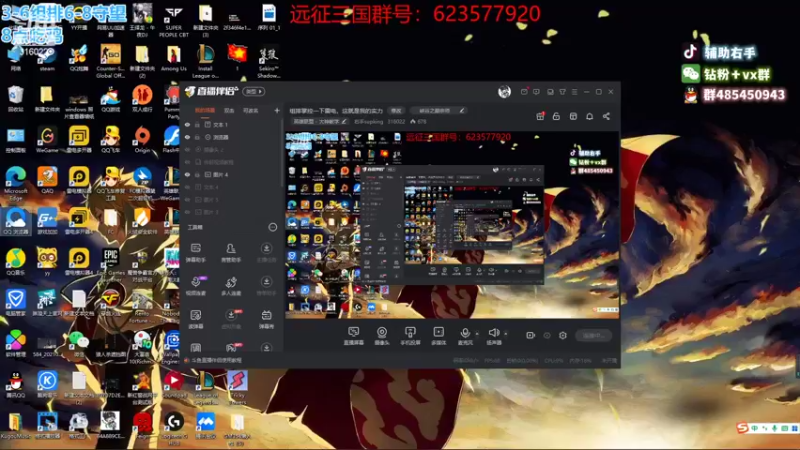Open the gift box icon with red badge
Screen dimensions: 800x450
pyautogui.click(x=540, y=116)
